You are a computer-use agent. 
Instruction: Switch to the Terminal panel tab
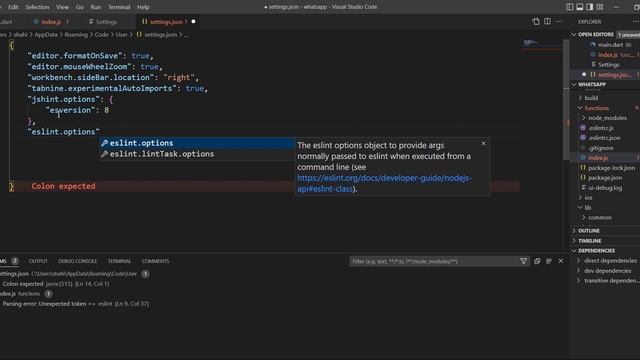[119, 261]
